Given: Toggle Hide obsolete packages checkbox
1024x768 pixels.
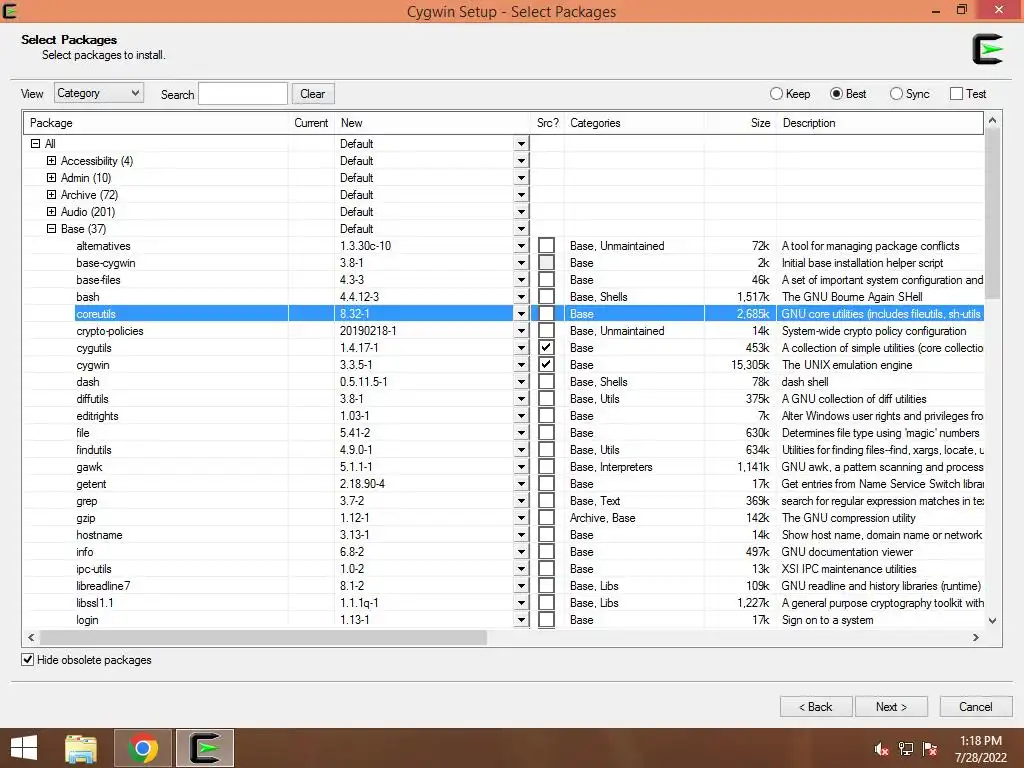Looking at the screenshot, I should point(27,660).
